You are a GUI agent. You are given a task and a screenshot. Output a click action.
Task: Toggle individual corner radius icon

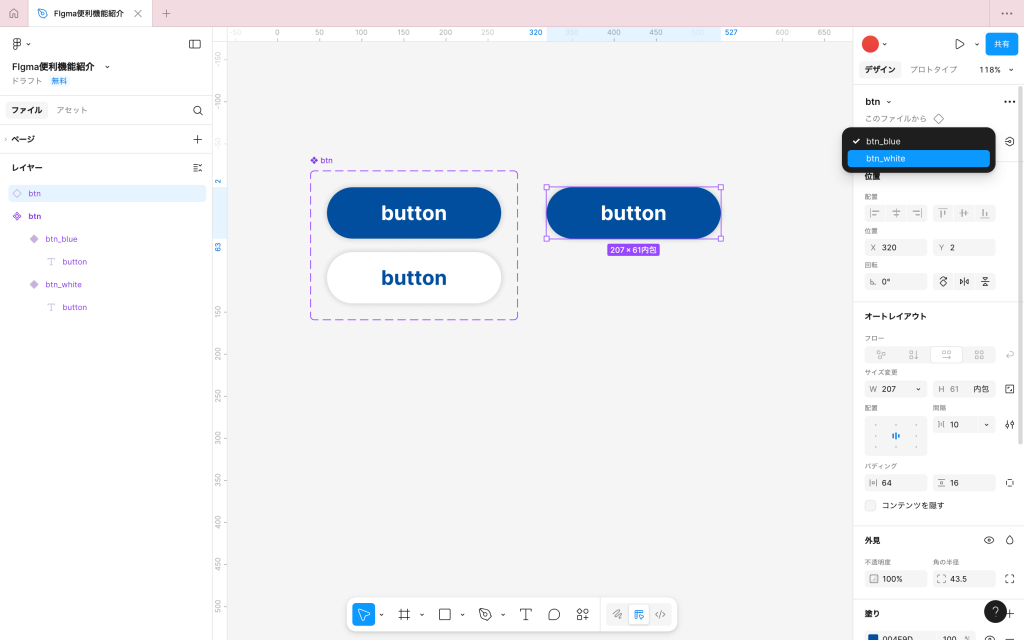1009,579
